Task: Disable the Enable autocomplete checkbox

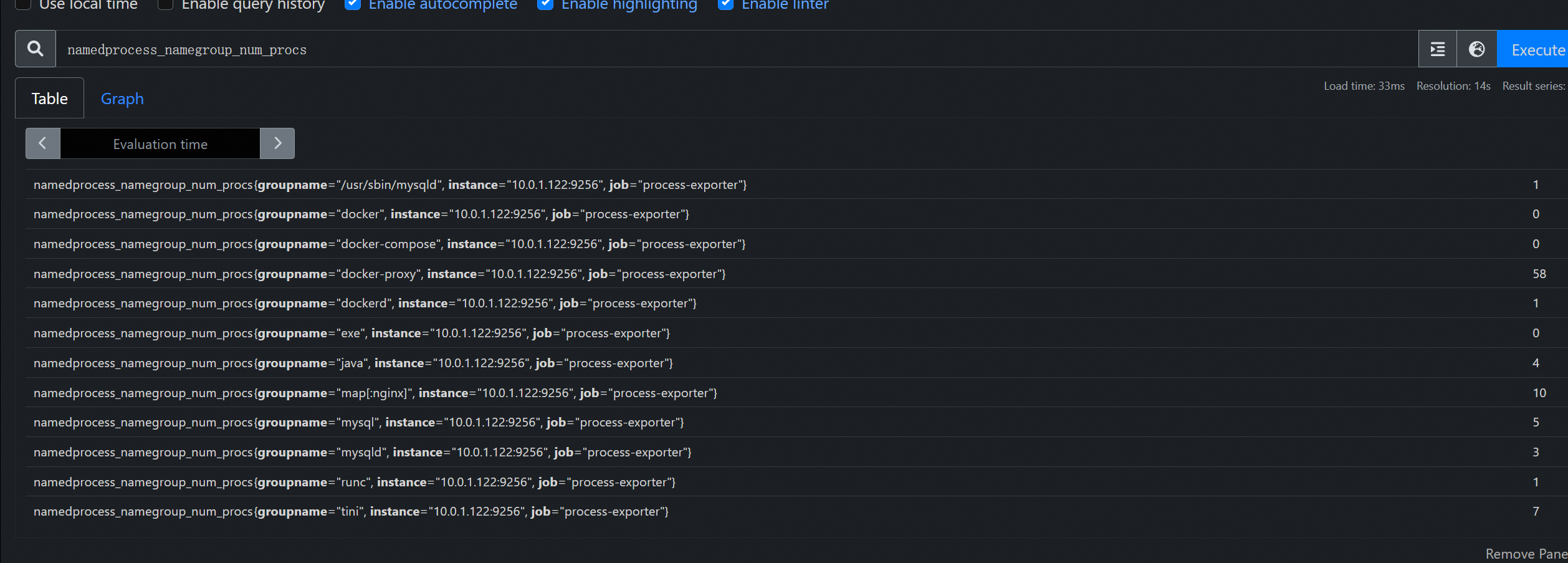Action: click(x=353, y=4)
